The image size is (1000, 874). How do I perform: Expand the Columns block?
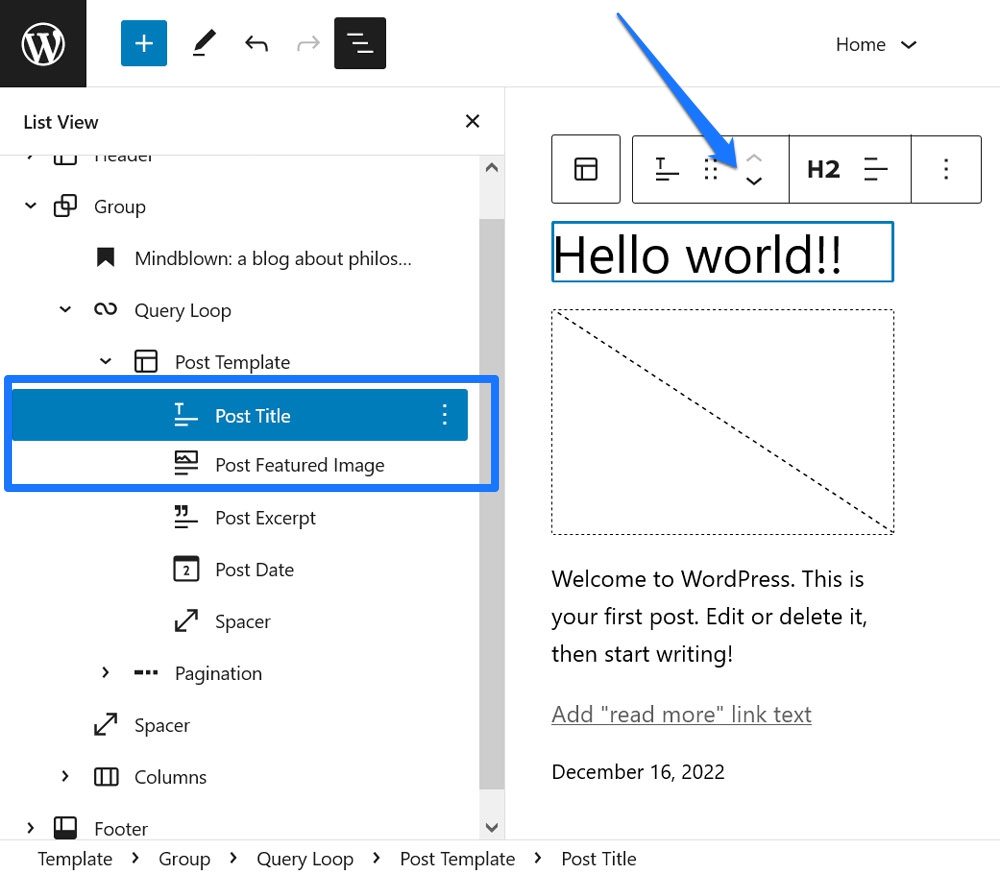pyautogui.click(x=66, y=777)
